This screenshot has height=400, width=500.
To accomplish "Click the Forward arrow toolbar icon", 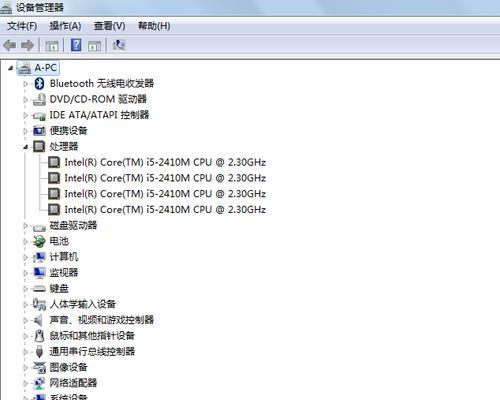I will (27, 45).
